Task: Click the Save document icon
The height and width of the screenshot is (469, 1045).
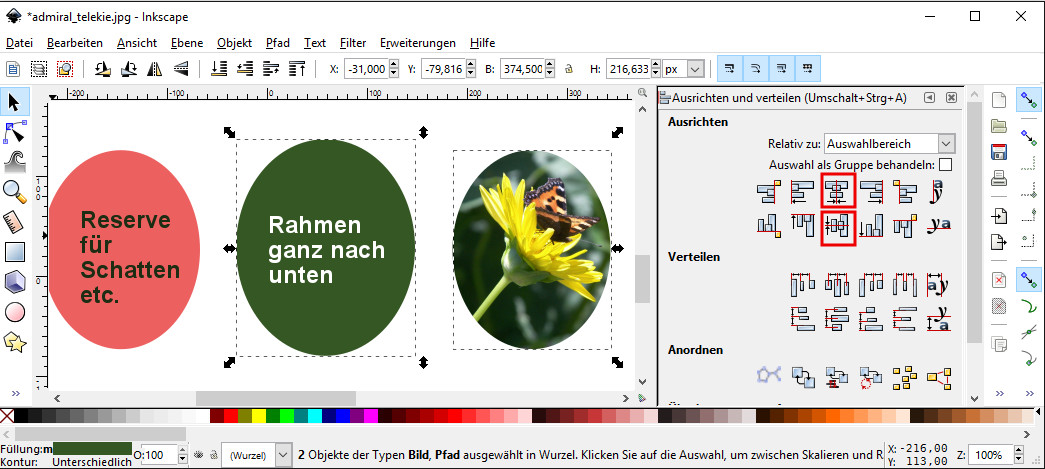Action: pyautogui.click(x=998, y=152)
